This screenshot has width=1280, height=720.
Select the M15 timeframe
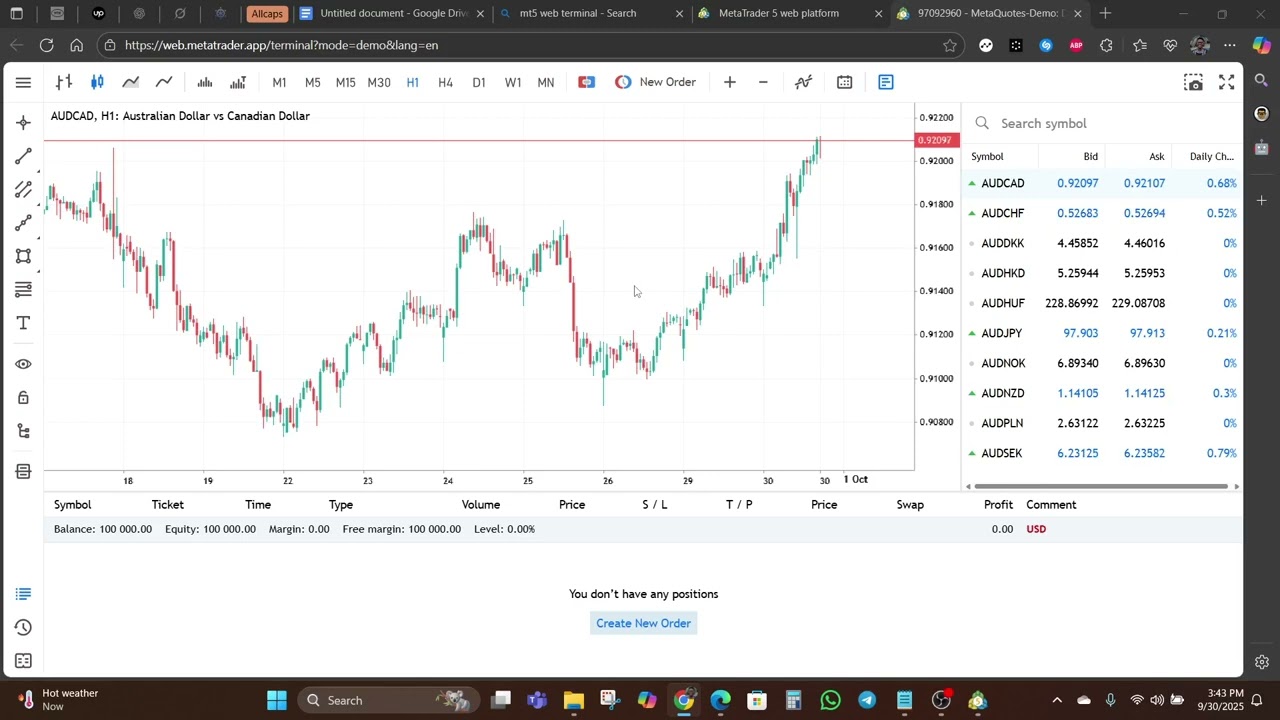pyautogui.click(x=345, y=82)
